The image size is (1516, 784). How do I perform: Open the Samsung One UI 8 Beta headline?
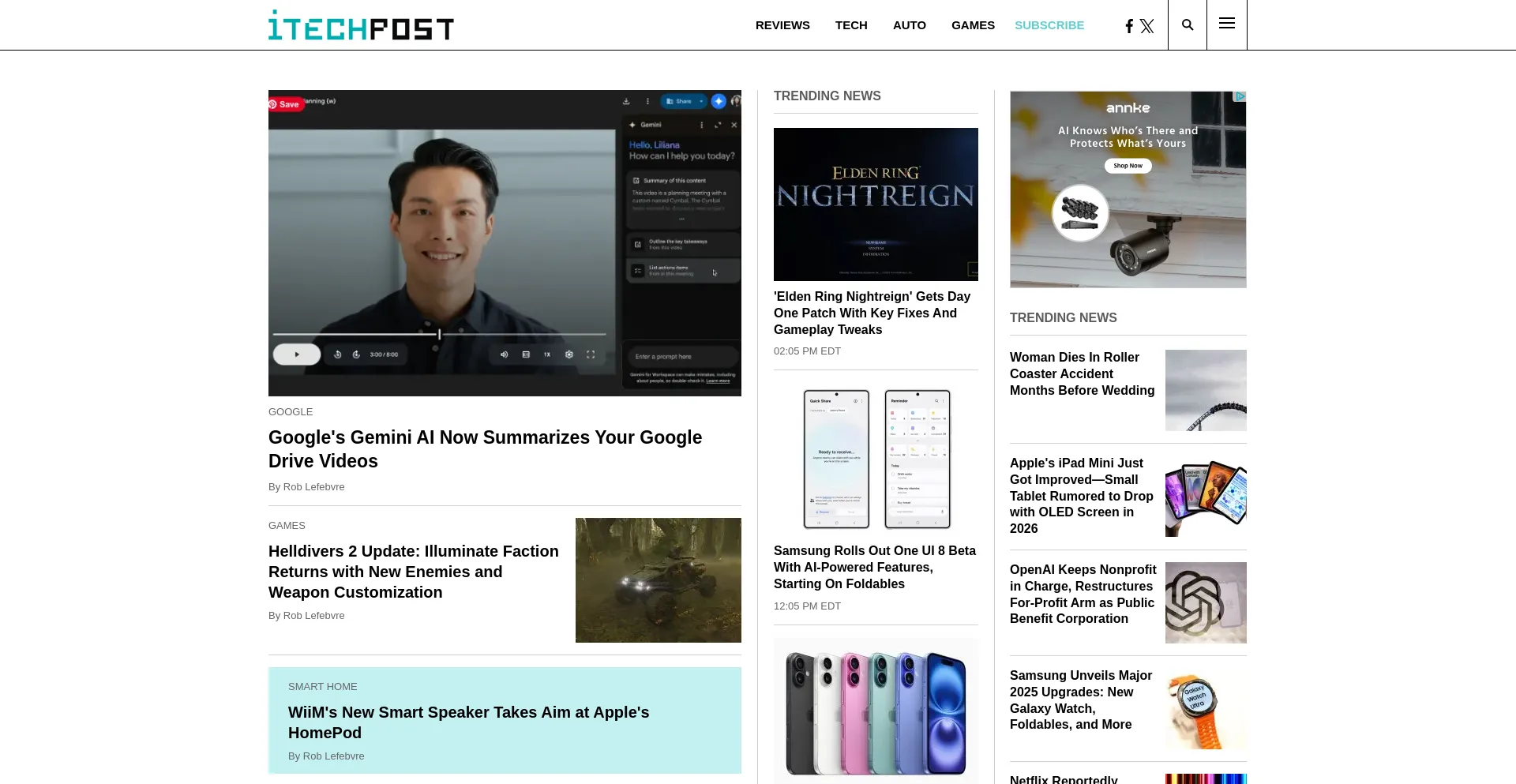click(875, 567)
